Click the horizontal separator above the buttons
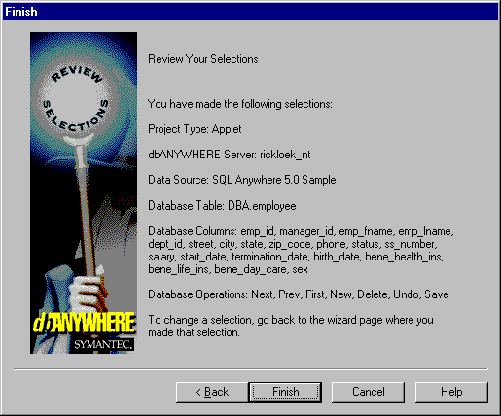The height and width of the screenshot is (416, 501). click(x=251, y=369)
